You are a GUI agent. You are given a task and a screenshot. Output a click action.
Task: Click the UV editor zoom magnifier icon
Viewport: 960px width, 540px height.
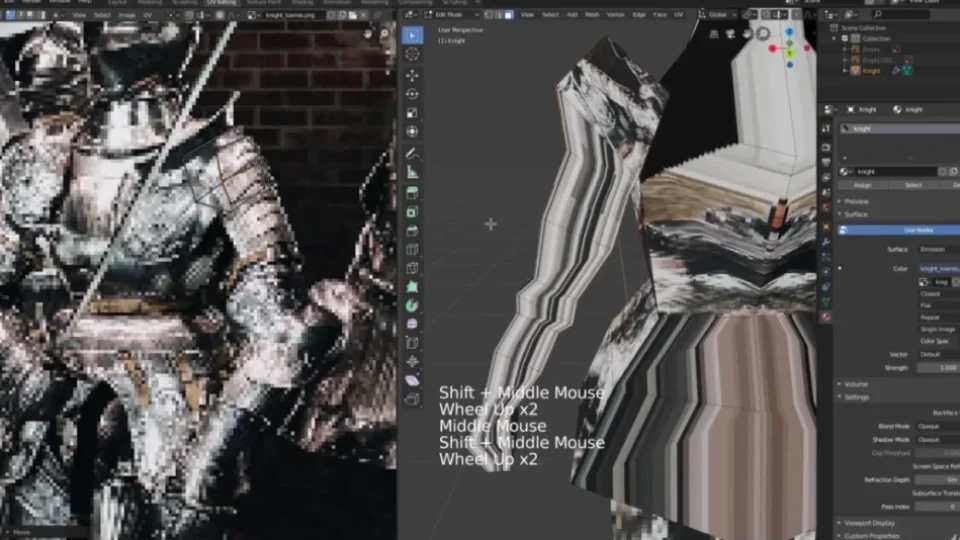(384, 34)
